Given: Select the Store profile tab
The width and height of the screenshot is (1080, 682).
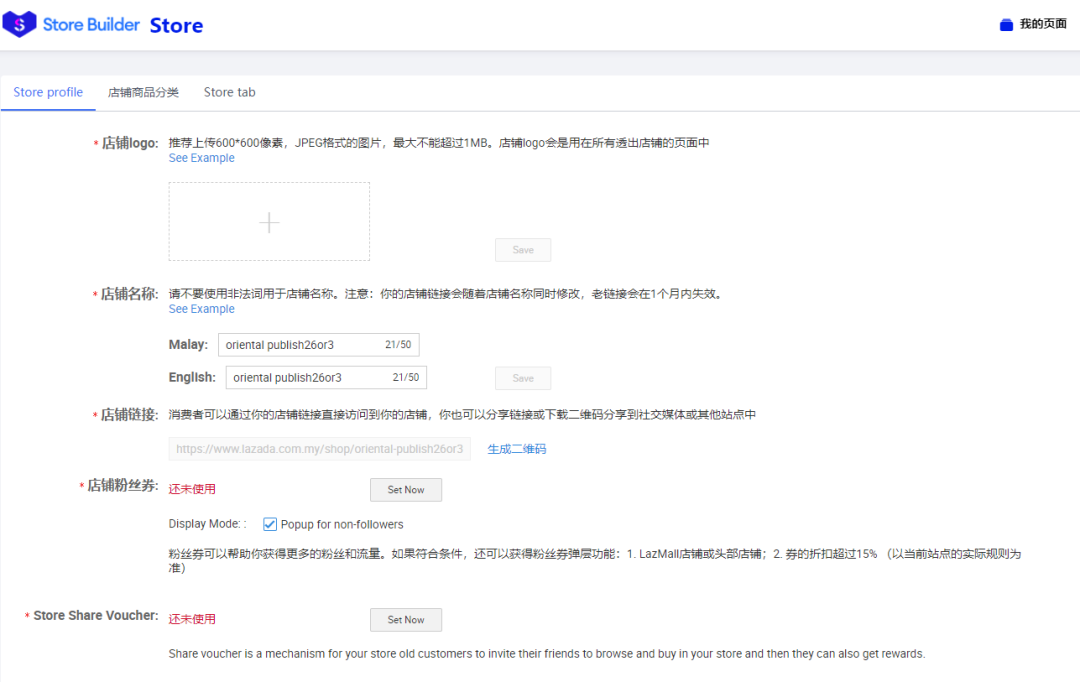Looking at the screenshot, I should click(47, 91).
